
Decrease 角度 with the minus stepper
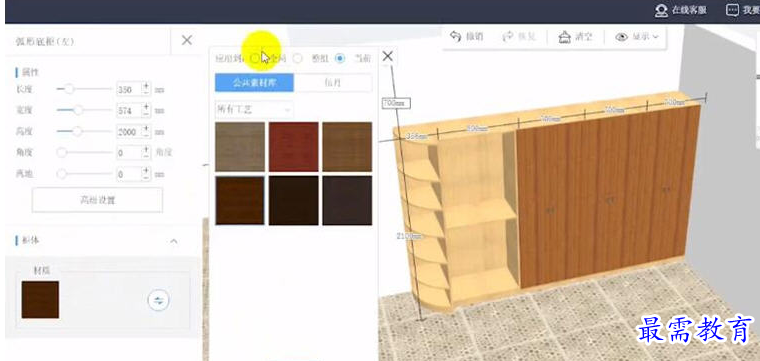[146, 157]
